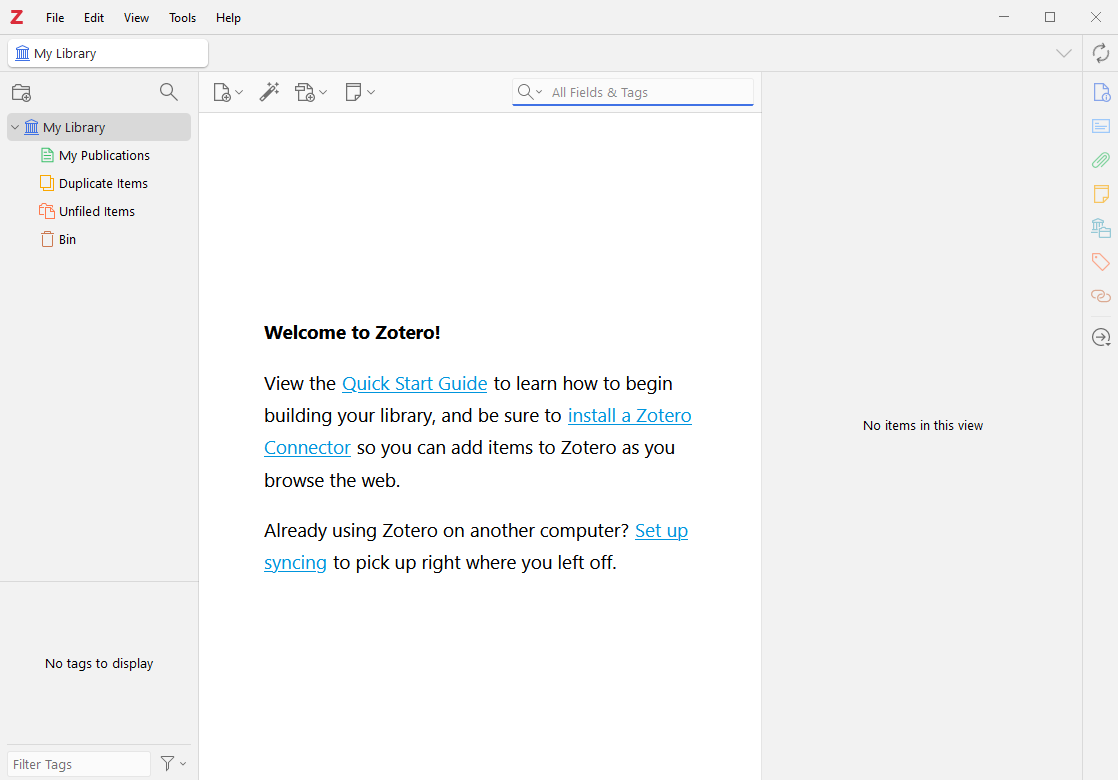This screenshot has width=1118, height=780.
Task: Click the Quick Start Guide link
Action: (x=414, y=383)
